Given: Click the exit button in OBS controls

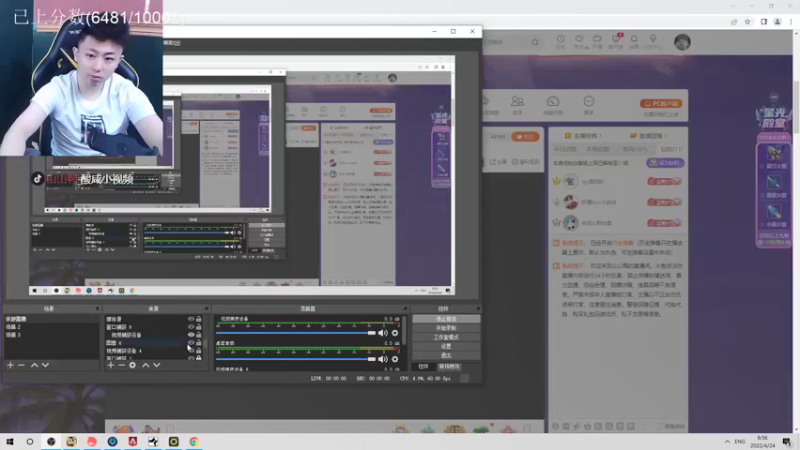Looking at the screenshot, I should coord(446,355).
